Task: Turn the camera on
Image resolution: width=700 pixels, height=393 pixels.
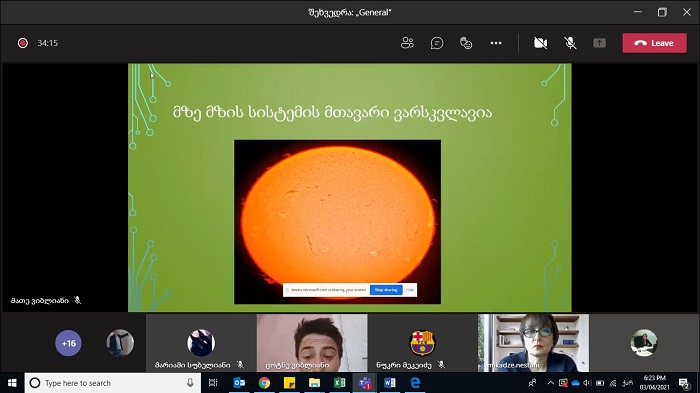Action: click(540, 43)
